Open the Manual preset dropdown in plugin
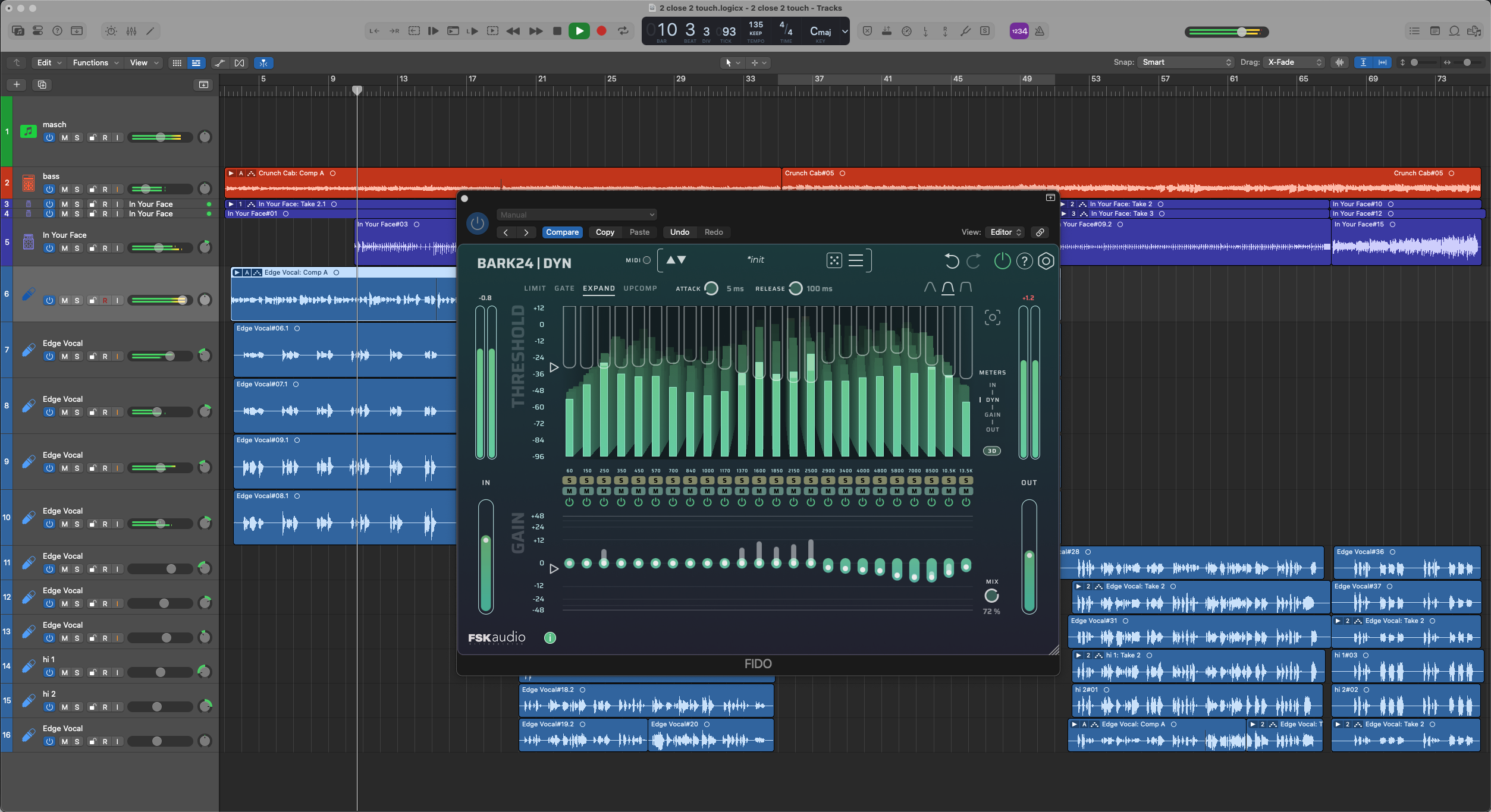 (x=576, y=215)
